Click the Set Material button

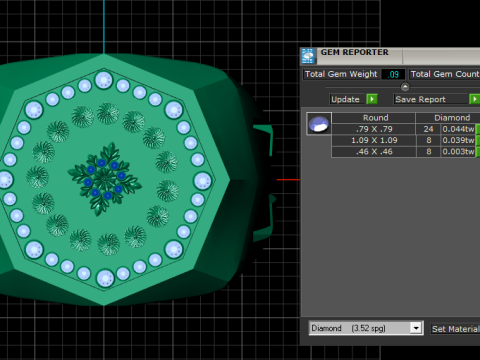pos(455,329)
